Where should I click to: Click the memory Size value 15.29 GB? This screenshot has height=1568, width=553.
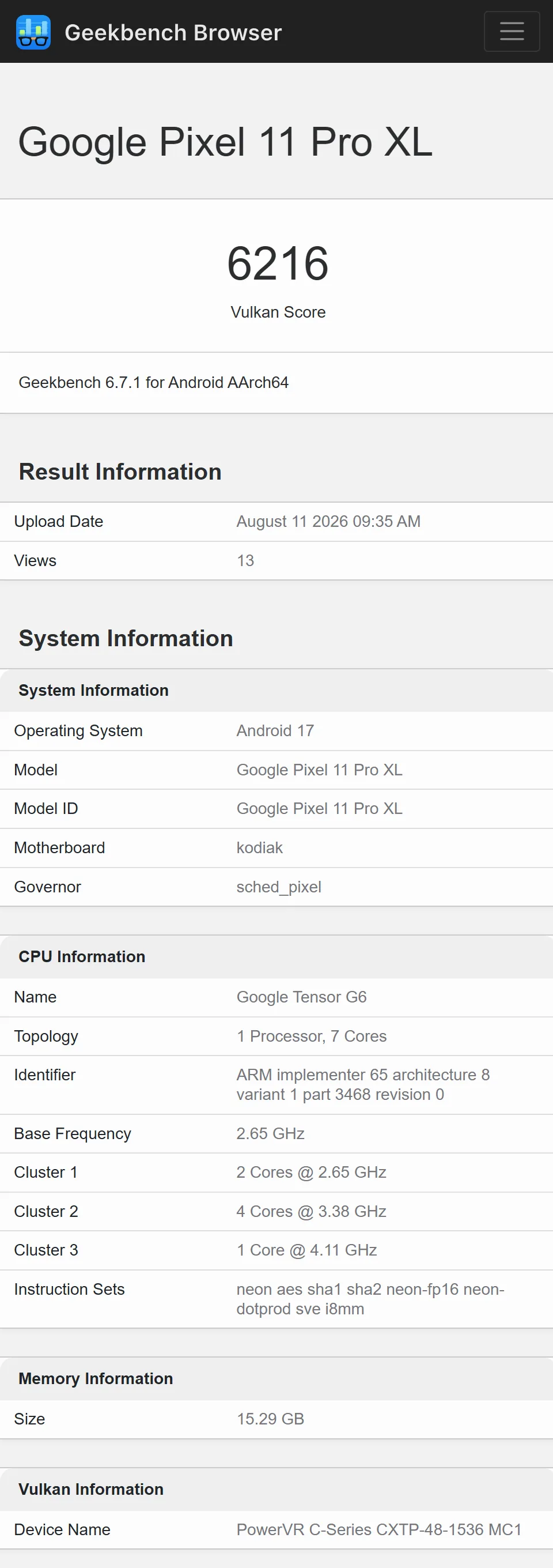(270, 1419)
